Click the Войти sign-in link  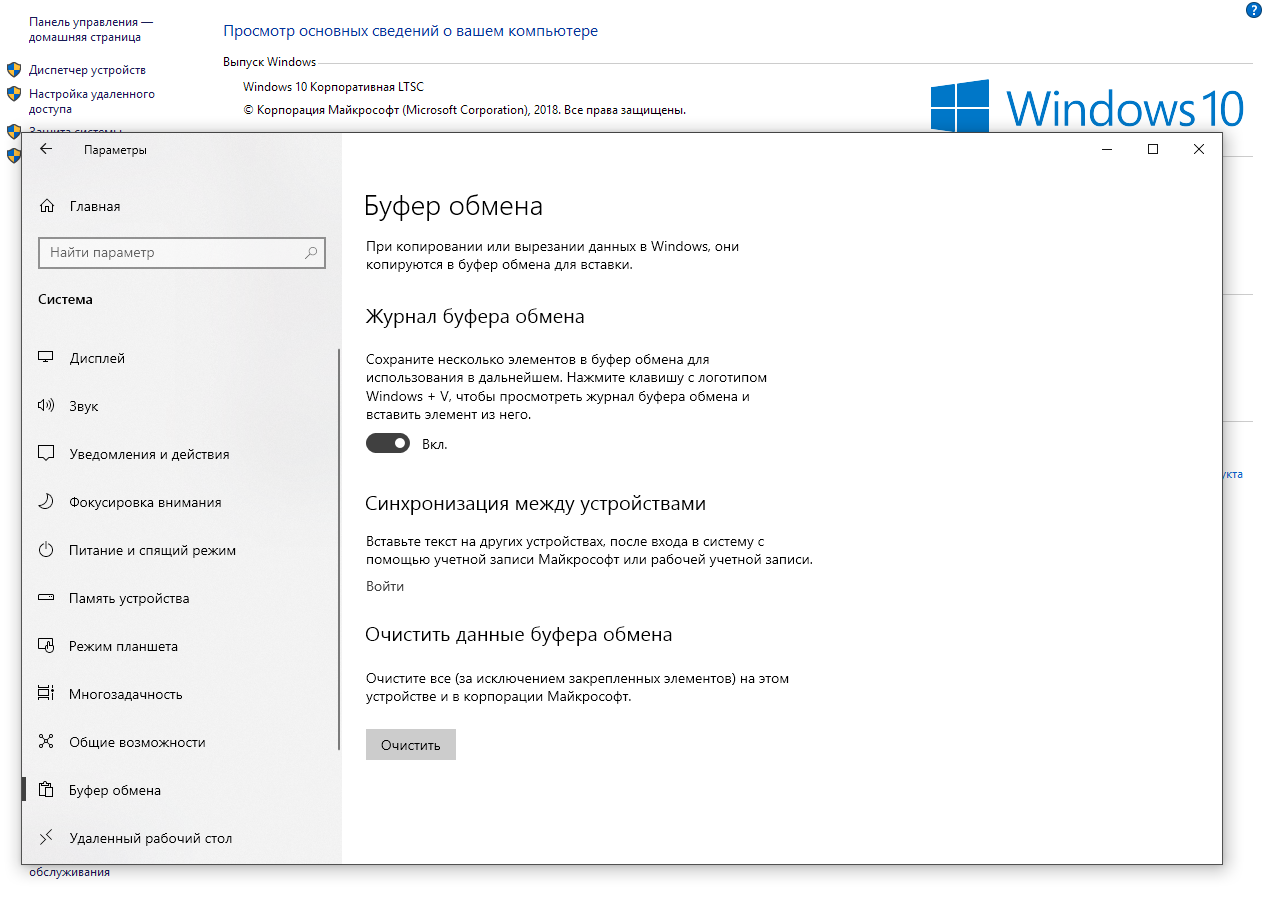point(385,586)
